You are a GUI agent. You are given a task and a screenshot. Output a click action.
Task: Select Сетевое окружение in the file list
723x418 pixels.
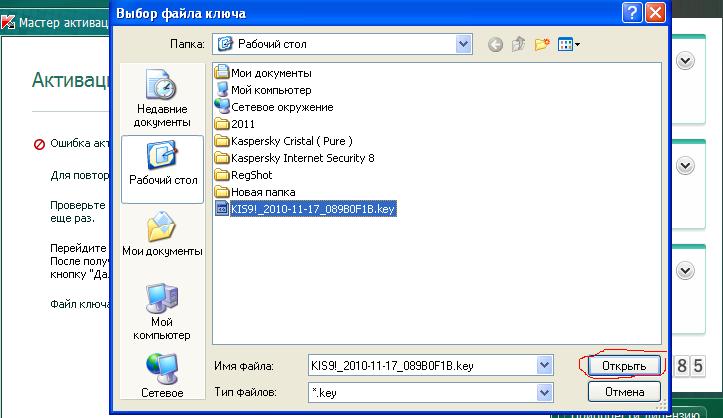(274, 107)
